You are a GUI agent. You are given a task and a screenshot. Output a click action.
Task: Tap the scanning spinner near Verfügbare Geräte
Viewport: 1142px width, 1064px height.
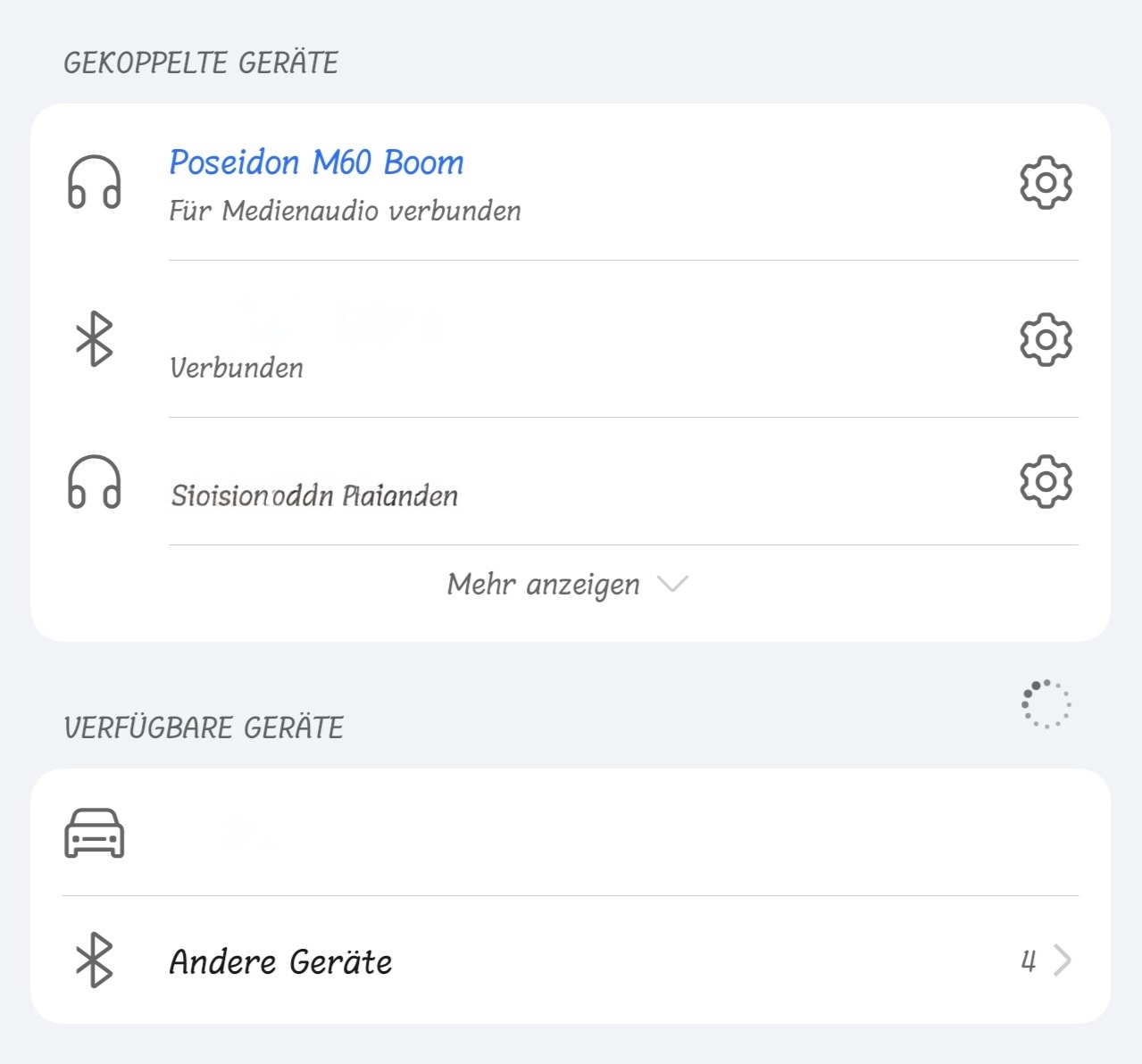1046,704
